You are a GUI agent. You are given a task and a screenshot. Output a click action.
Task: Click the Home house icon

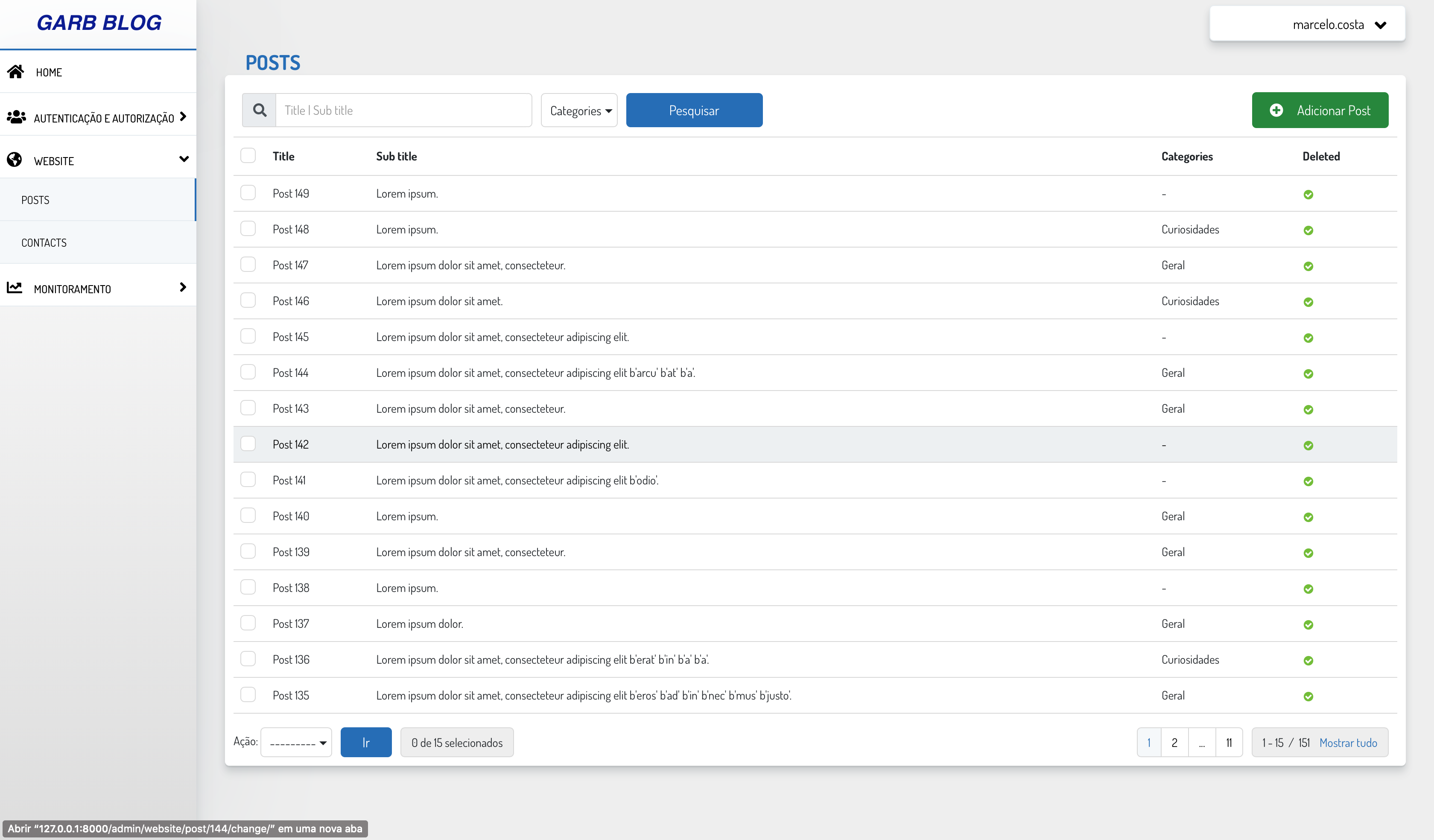click(15, 71)
